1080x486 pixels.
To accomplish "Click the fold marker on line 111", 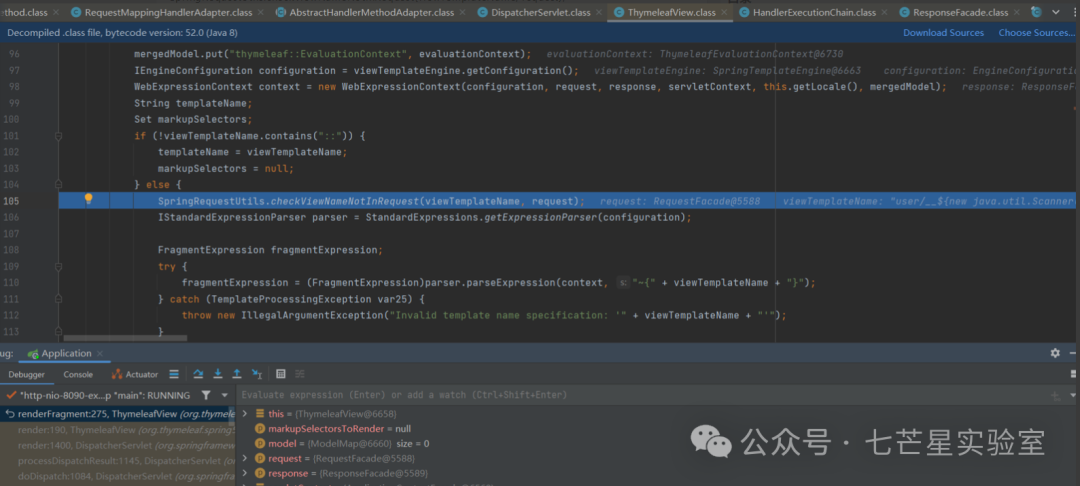I will pos(59,299).
